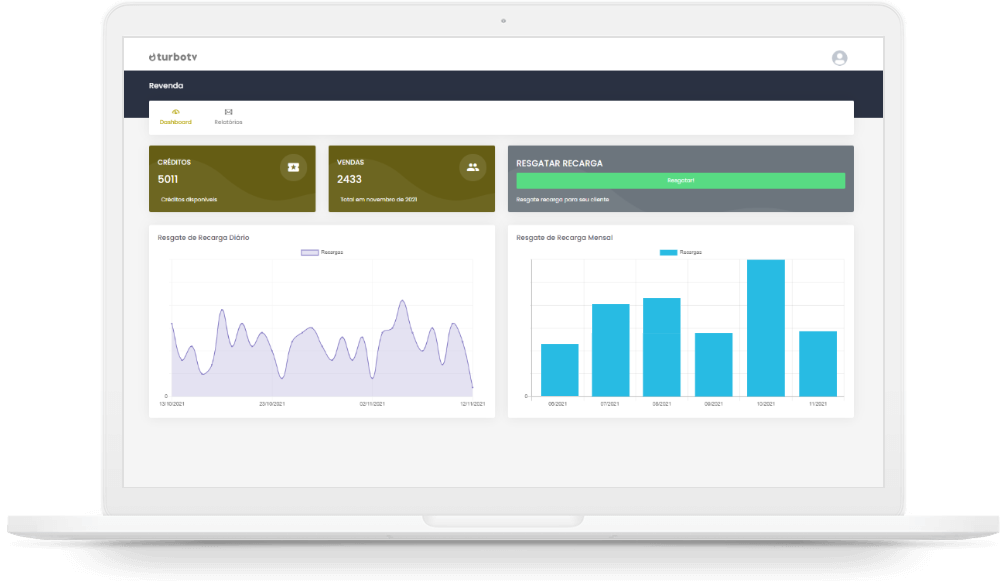Open the user profile avatar menu
This screenshot has height=581, width=1008.
839,58
